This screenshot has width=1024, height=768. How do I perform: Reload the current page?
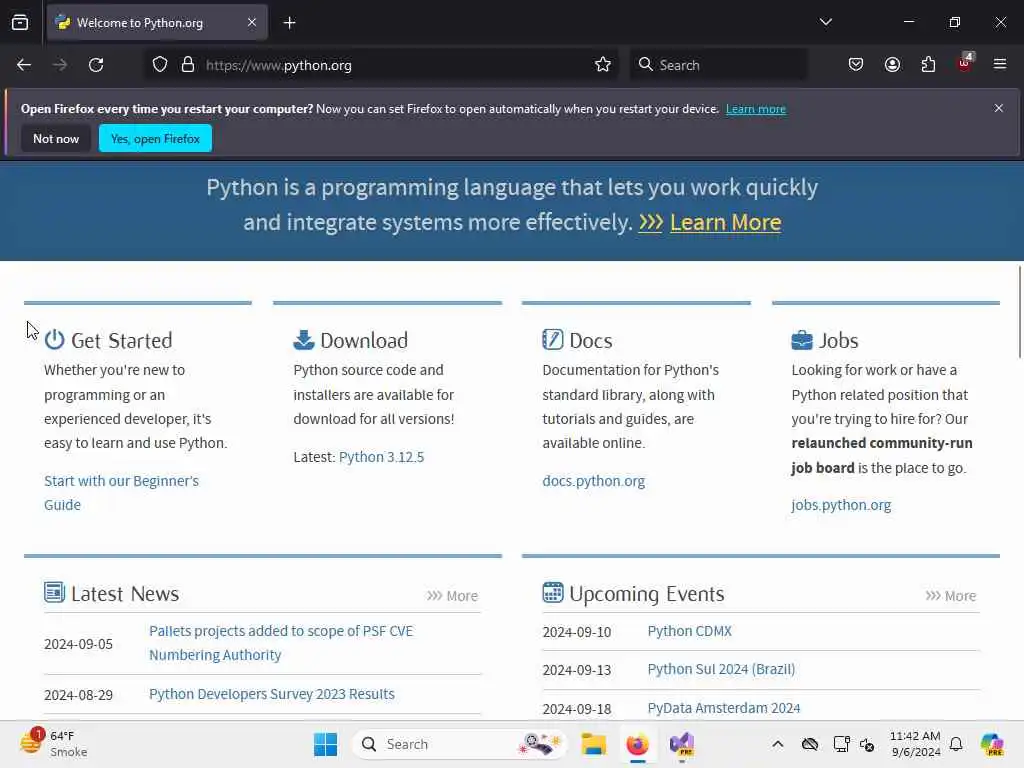point(96,65)
